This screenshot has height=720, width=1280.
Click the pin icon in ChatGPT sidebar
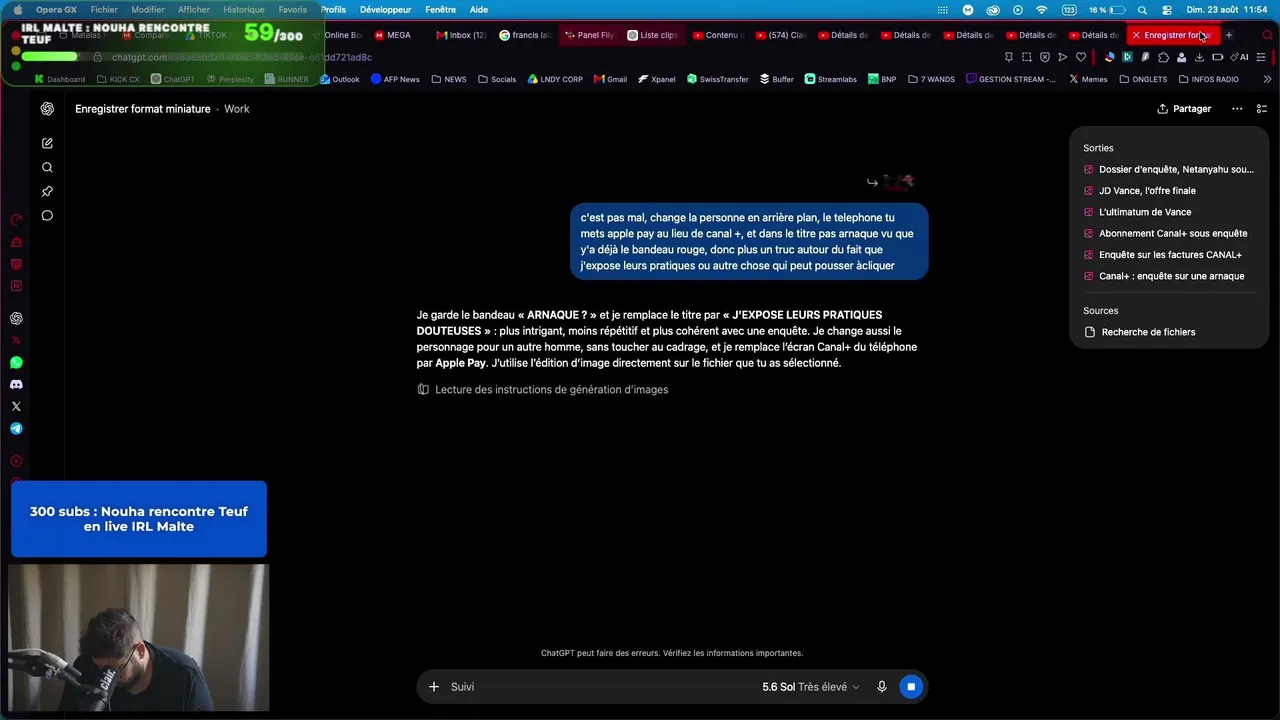pos(47,192)
